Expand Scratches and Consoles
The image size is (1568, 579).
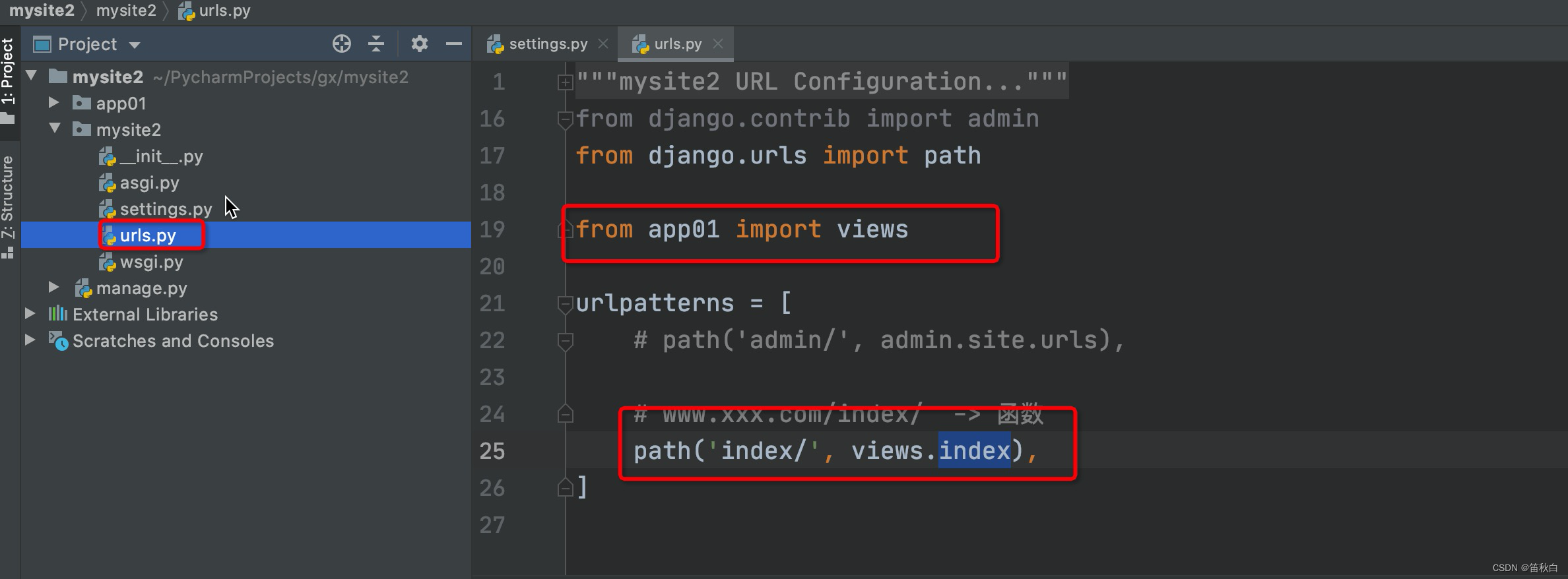(x=30, y=340)
